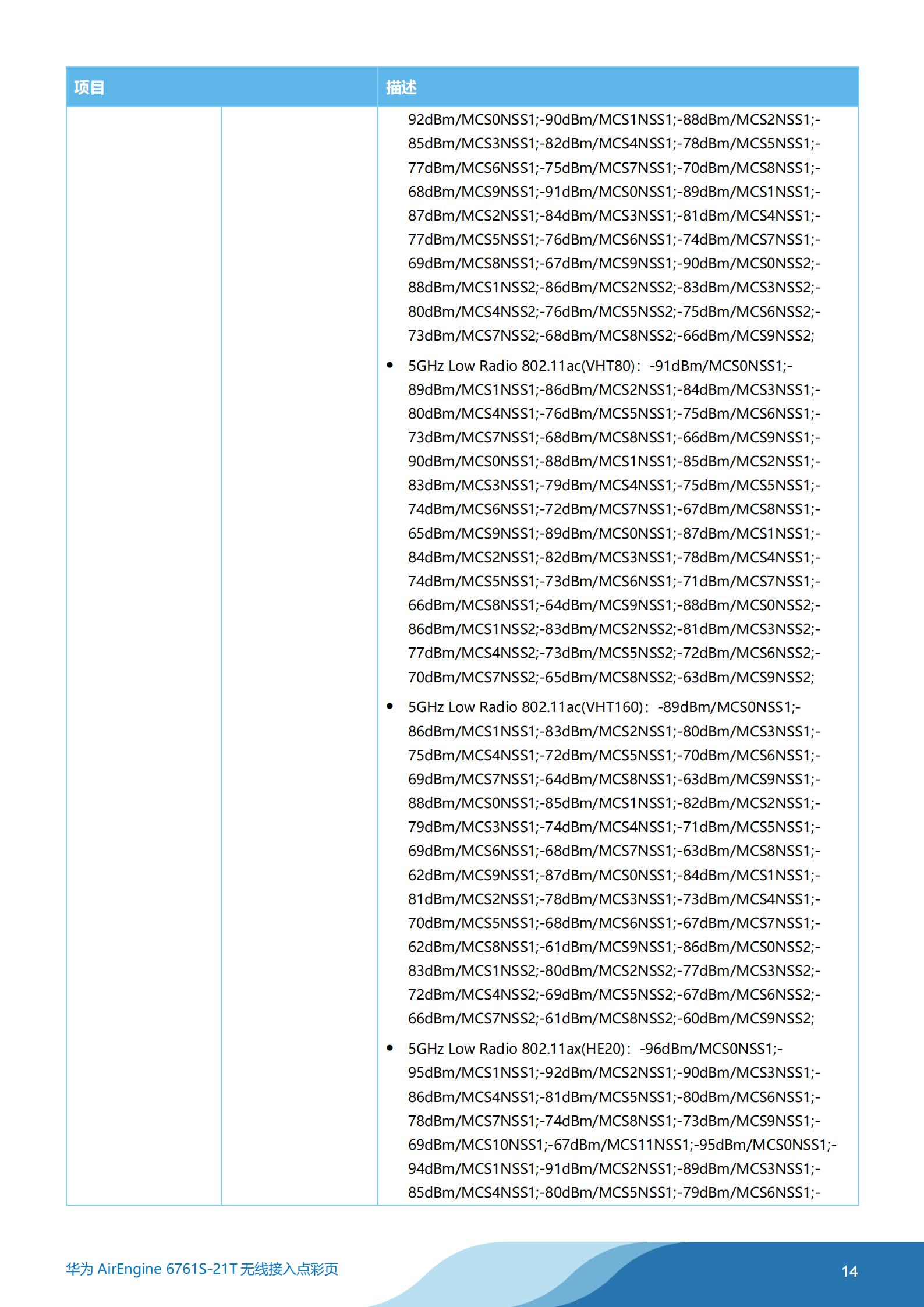Click the bullet before 802.11ac(VHT80) entry

[x=390, y=366]
